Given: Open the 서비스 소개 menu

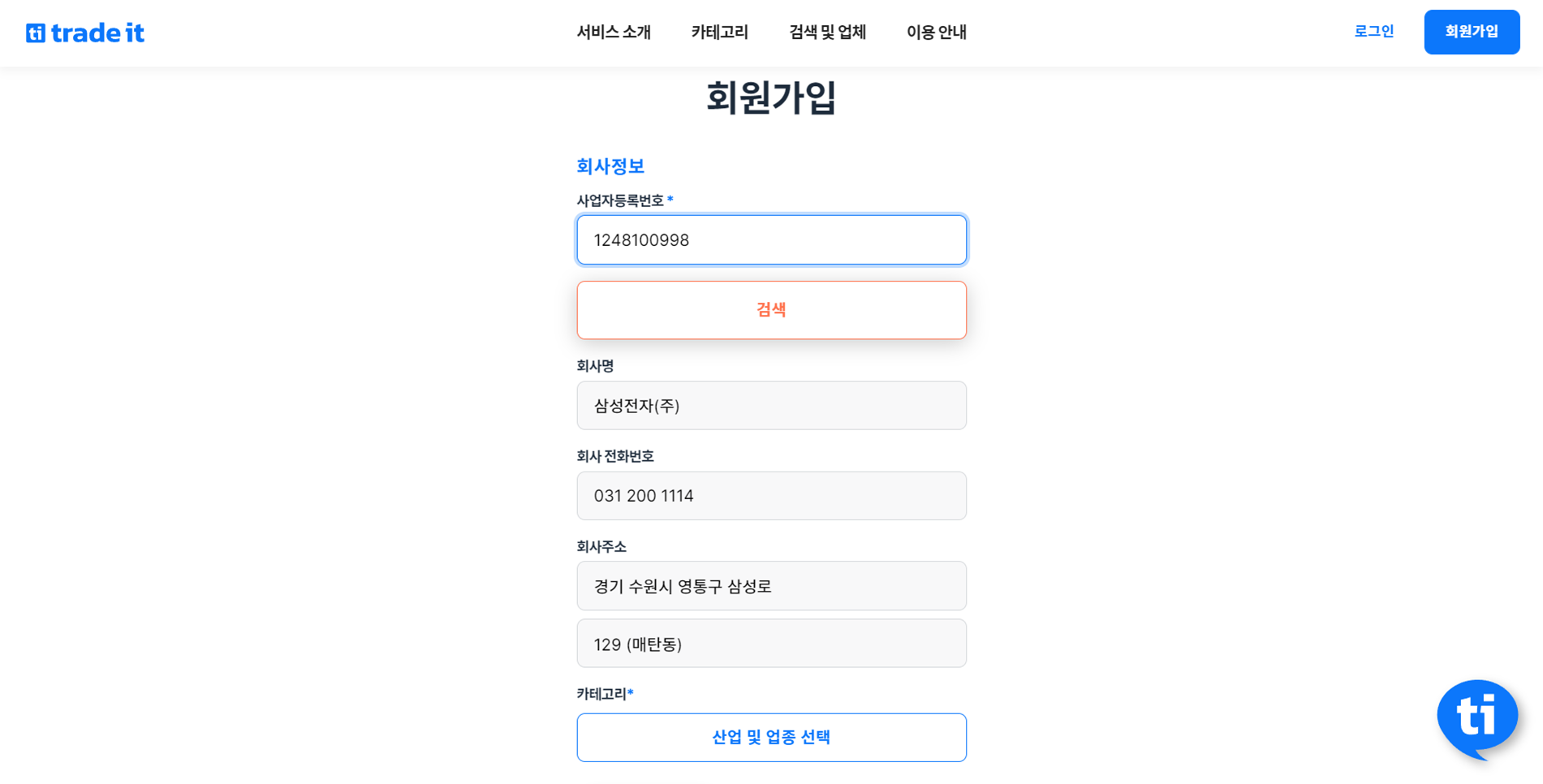Looking at the screenshot, I should [614, 32].
